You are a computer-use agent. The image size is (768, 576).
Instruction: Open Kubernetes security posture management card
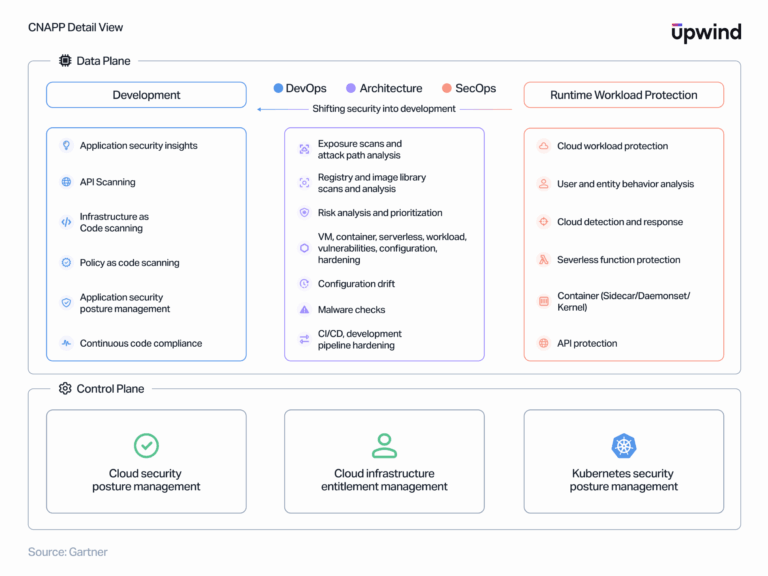tap(623, 461)
